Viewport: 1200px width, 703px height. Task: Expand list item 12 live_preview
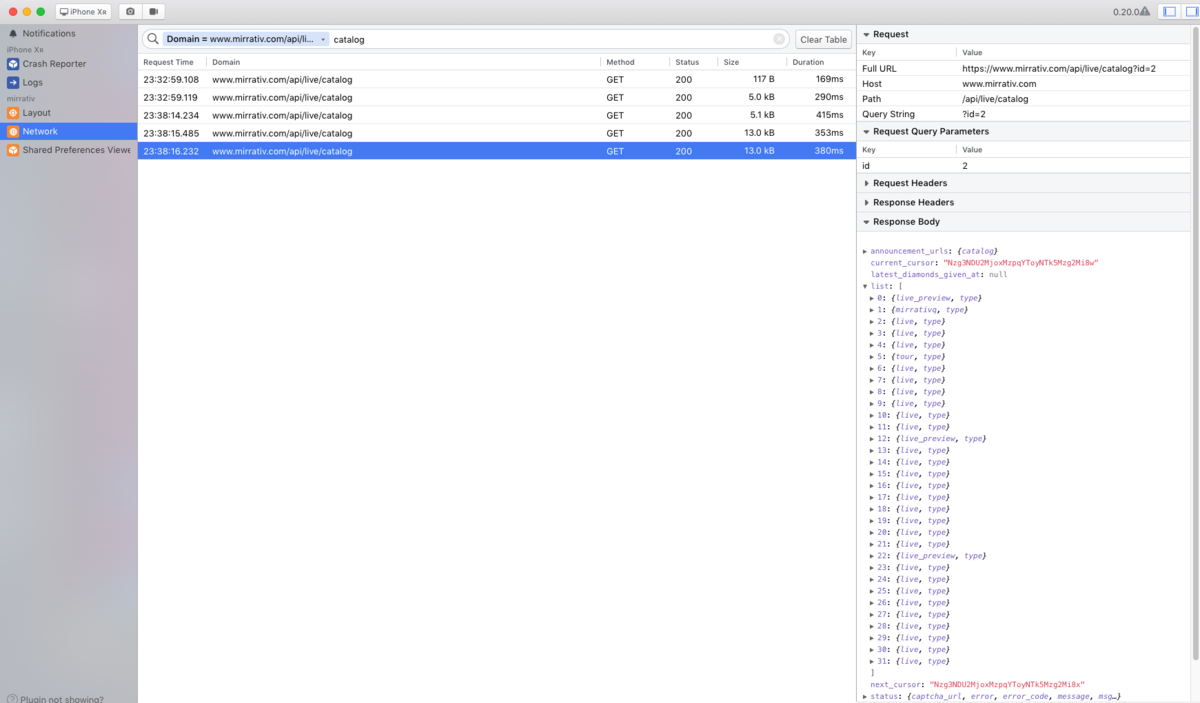pos(872,439)
